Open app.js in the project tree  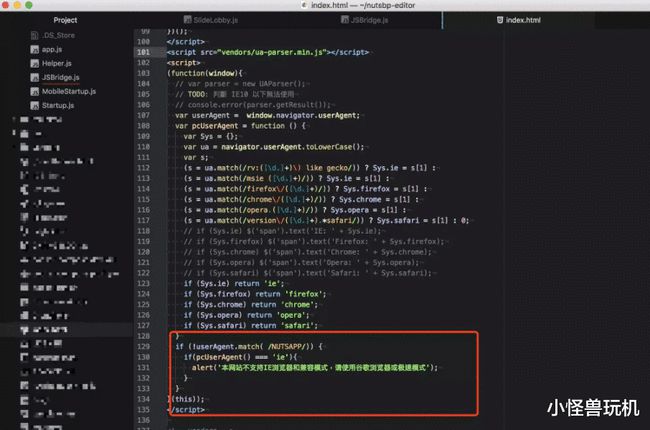pos(52,50)
